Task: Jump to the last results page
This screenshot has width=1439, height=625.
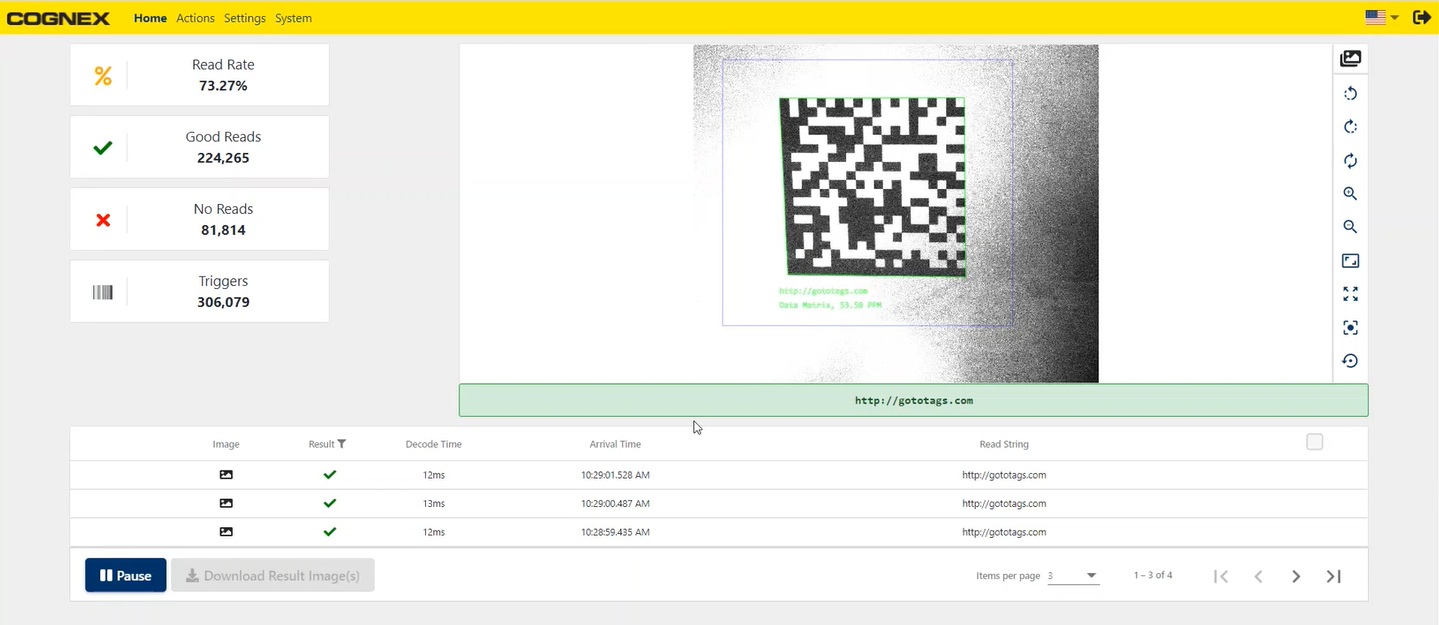Action: coord(1333,576)
